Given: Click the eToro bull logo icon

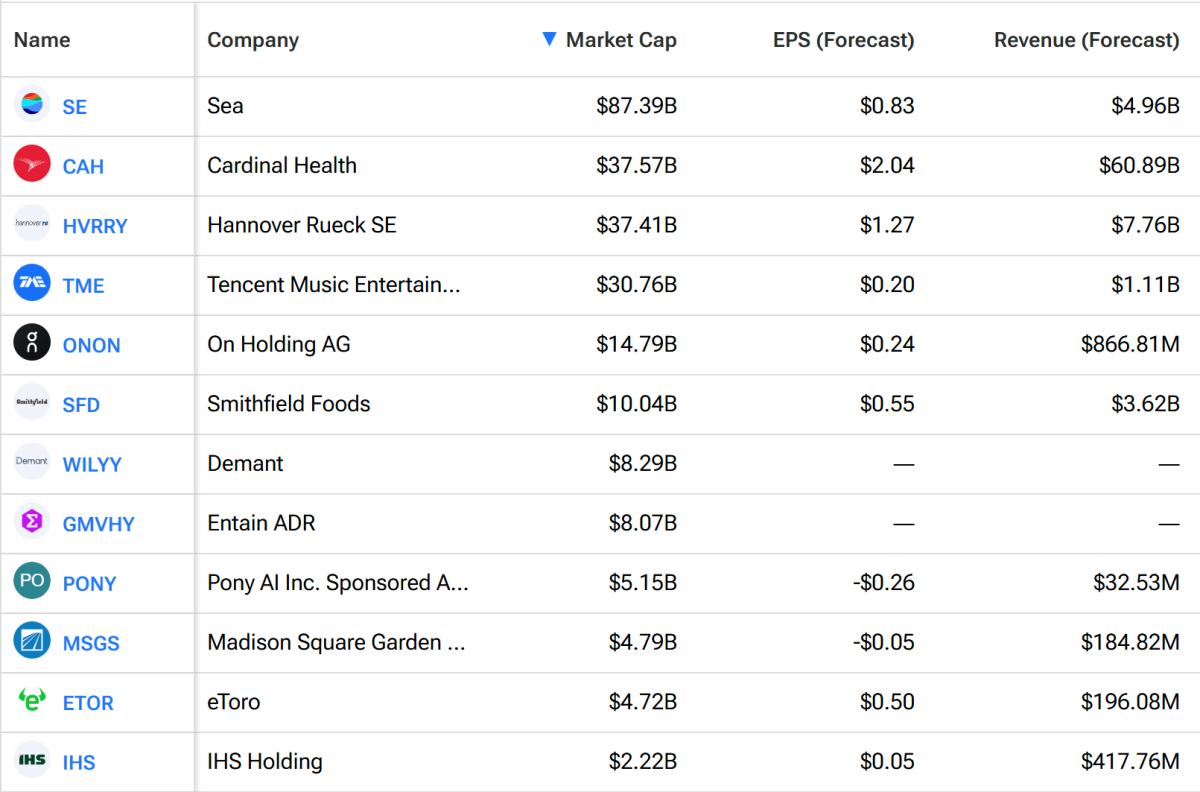Looking at the screenshot, I should coord(31,702).
